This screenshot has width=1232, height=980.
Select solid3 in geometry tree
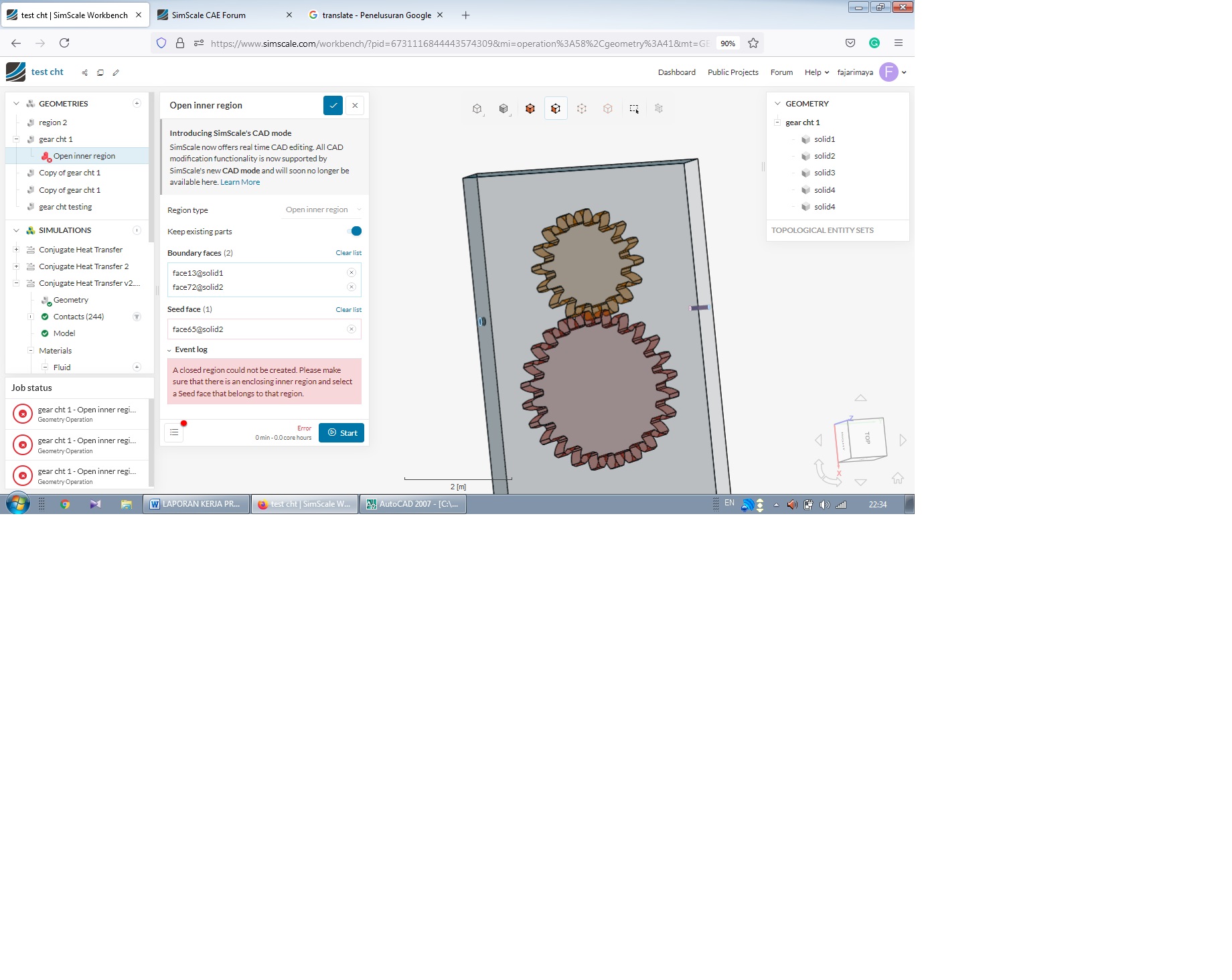point(824,173)
